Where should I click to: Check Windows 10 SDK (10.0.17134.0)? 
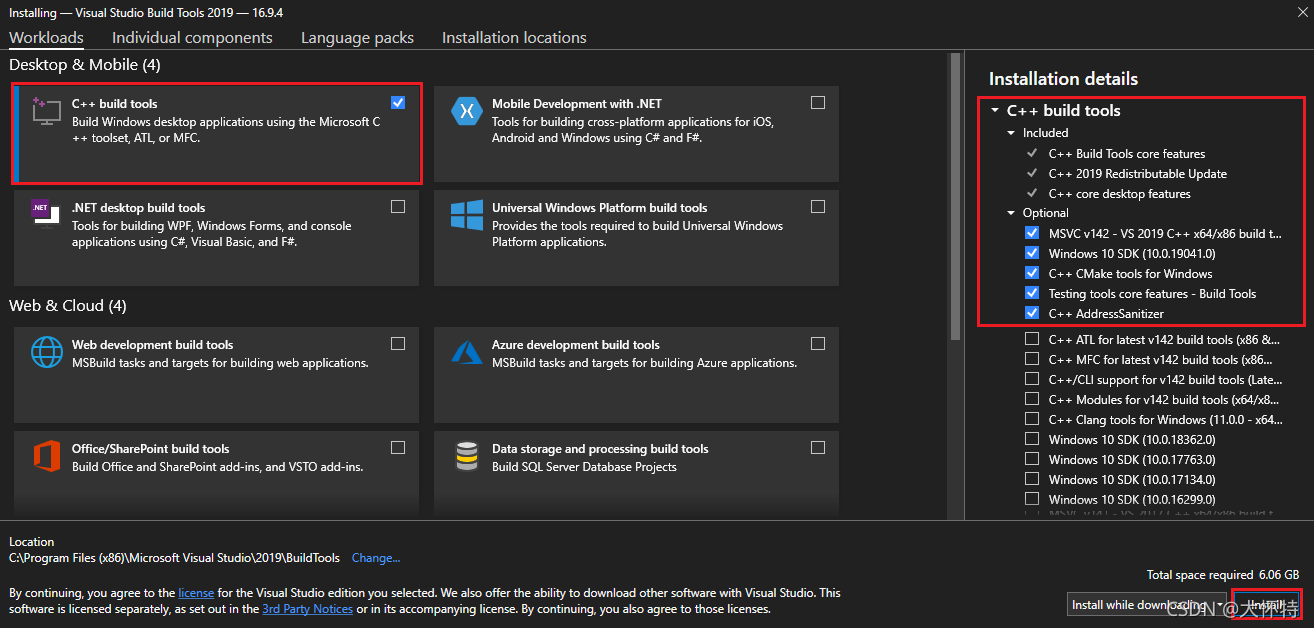click(1032, 479)
